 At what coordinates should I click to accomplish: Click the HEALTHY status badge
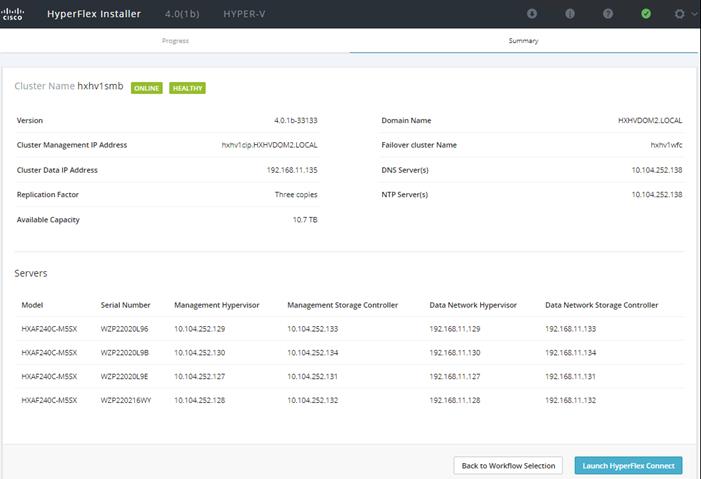click(x=187, y=88)
